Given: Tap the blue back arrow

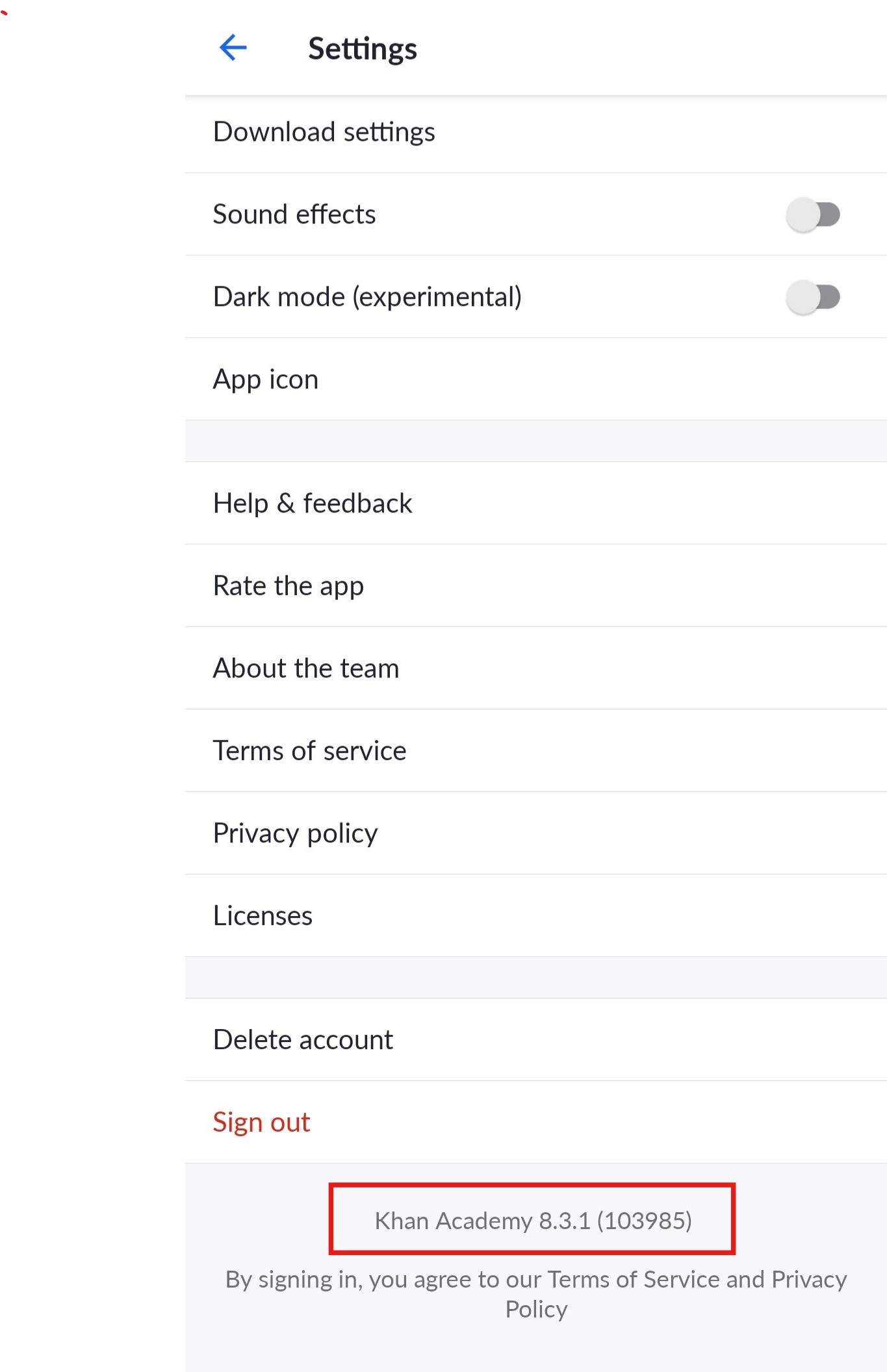Looking at the screenshot, I should [233, 47].
